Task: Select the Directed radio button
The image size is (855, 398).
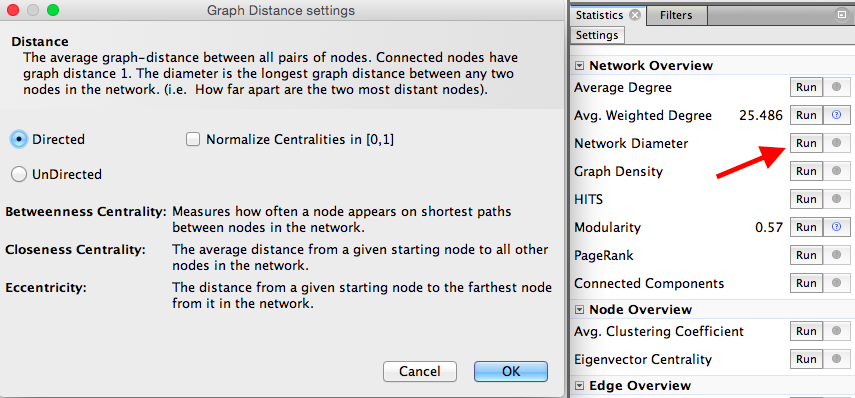Action: pos(19,140)
